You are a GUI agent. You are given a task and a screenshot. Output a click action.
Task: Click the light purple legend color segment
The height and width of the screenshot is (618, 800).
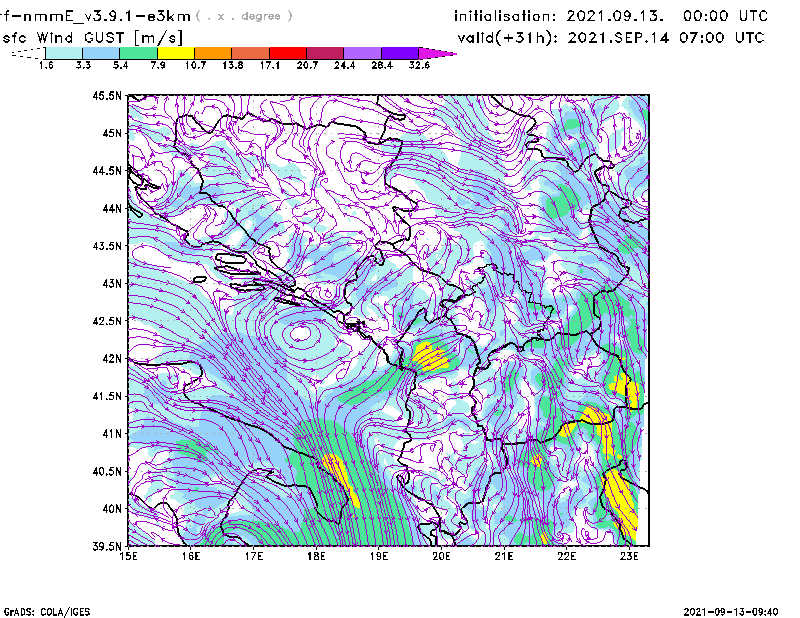(x=363, y=53)
